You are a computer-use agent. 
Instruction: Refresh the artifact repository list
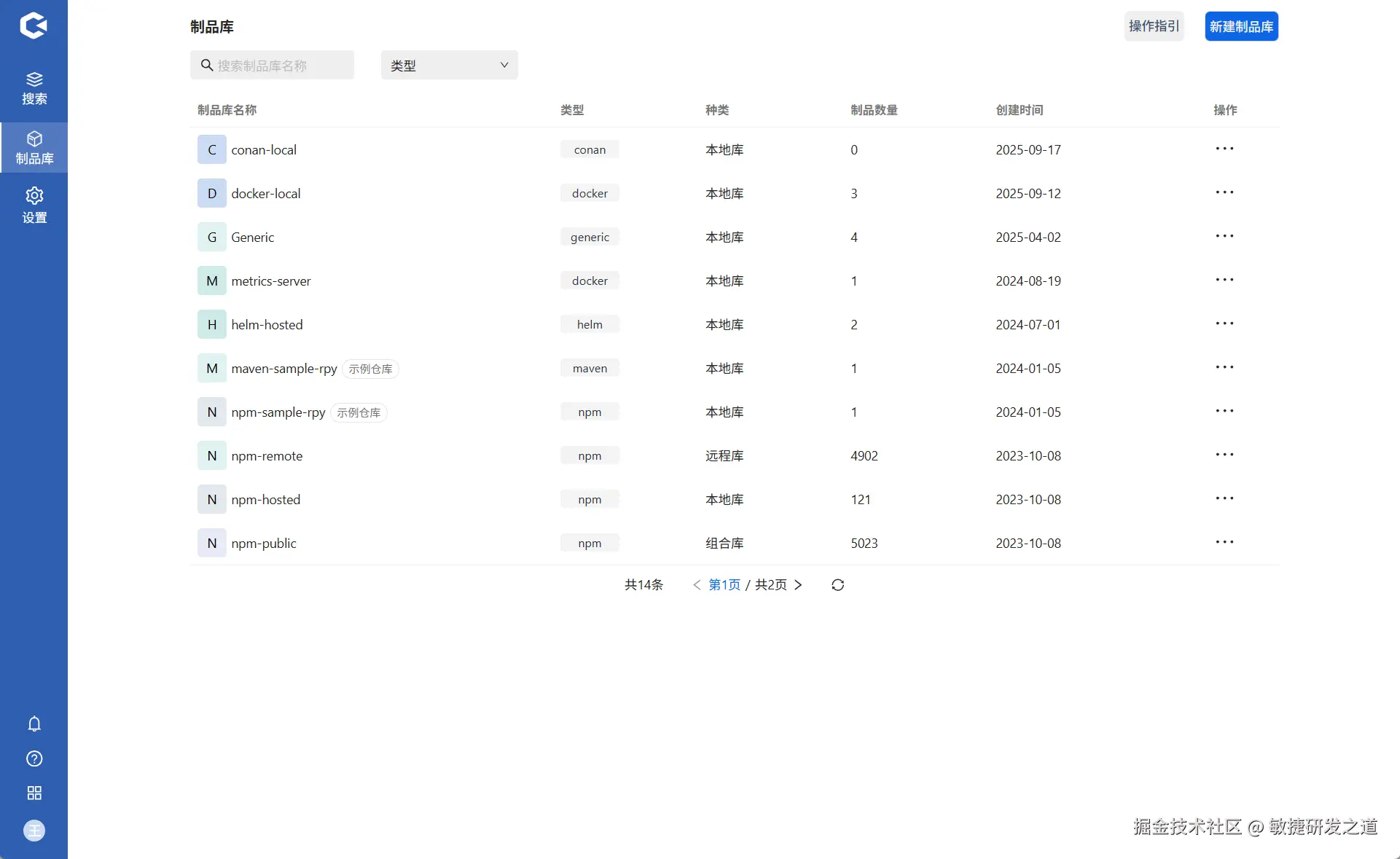[x=837, y=585]
